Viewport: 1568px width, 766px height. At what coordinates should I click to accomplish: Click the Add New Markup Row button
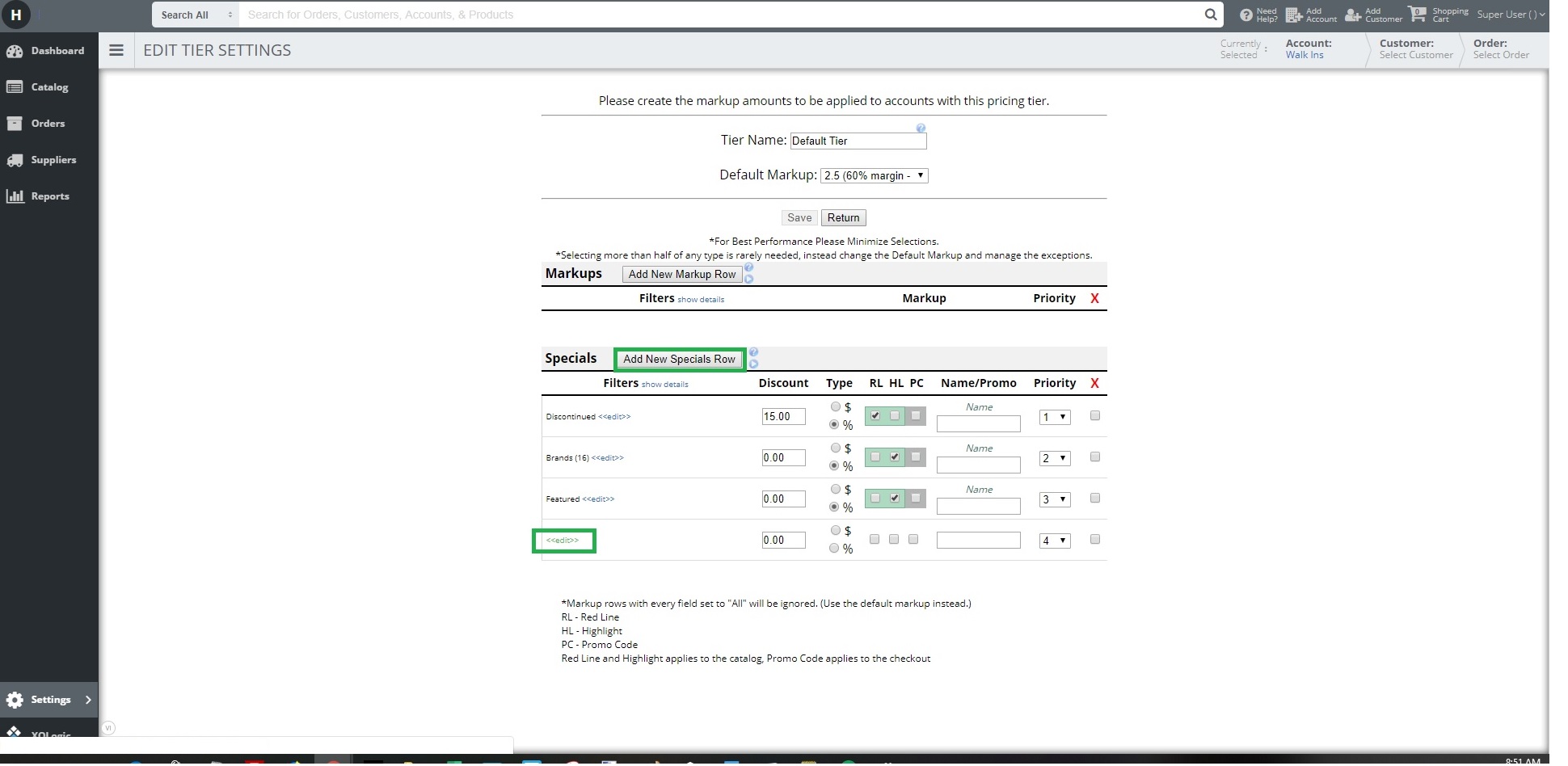point(682,275)
